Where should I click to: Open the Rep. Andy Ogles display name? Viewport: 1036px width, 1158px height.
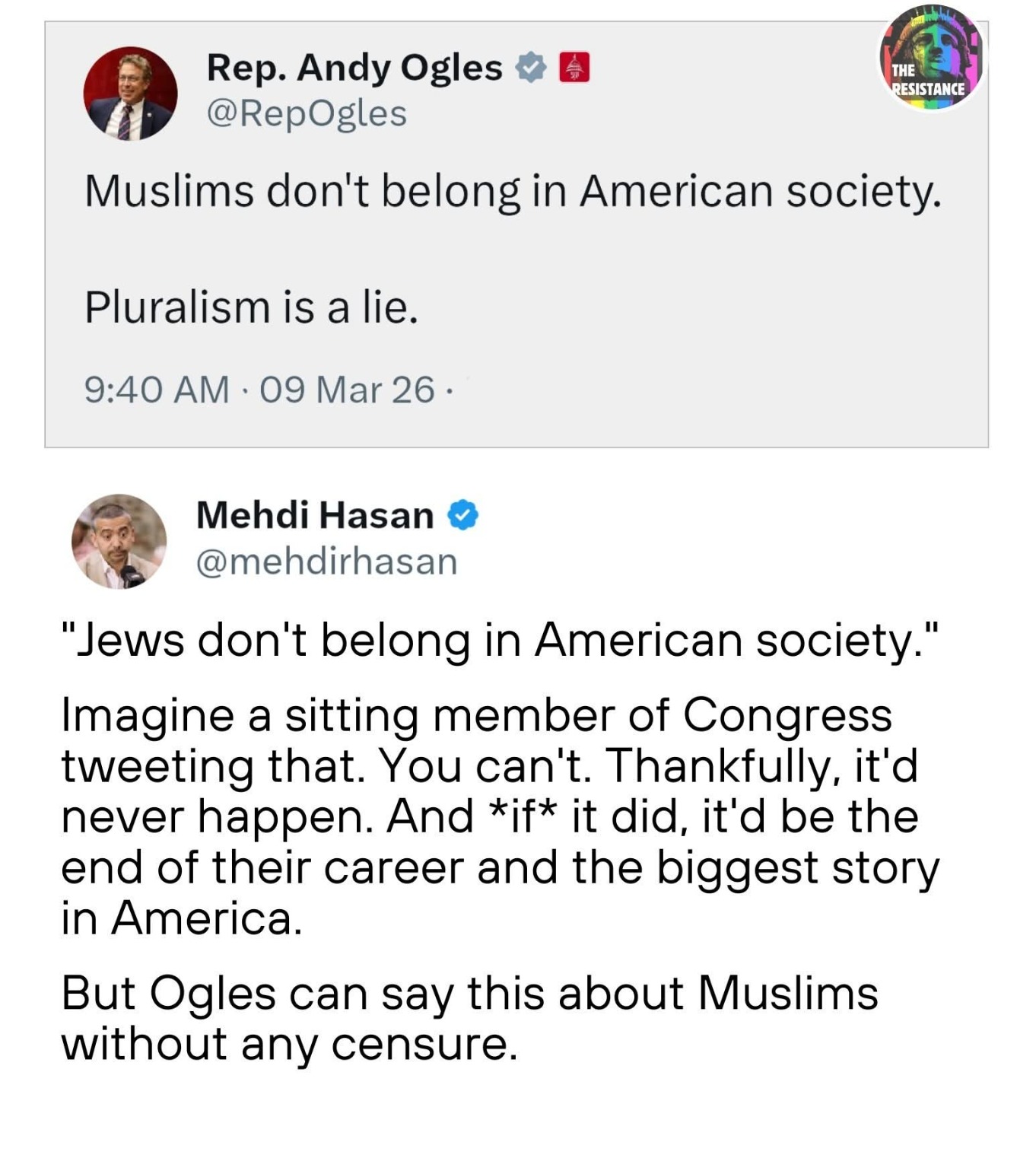coord(354,68)
